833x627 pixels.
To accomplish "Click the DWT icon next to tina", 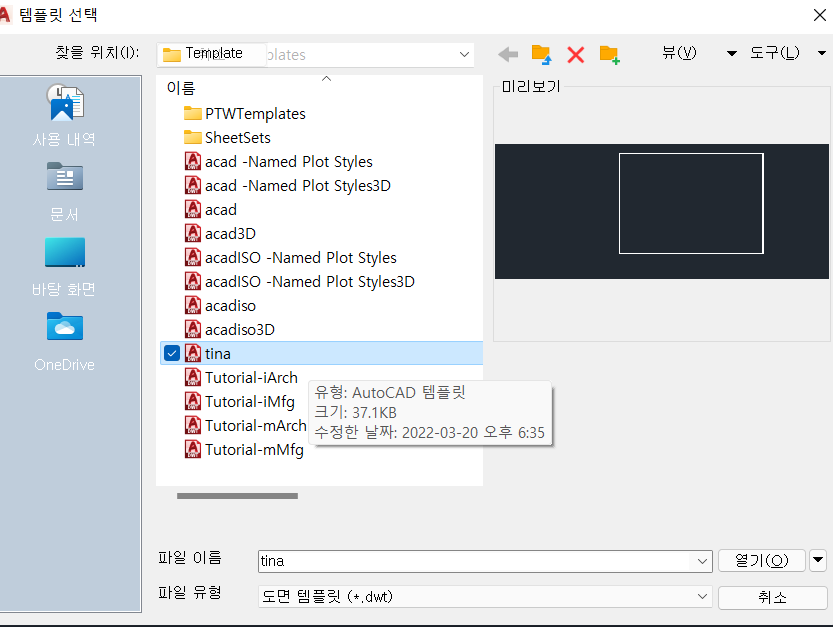I will pyautogui.click(x=193, y=353).
